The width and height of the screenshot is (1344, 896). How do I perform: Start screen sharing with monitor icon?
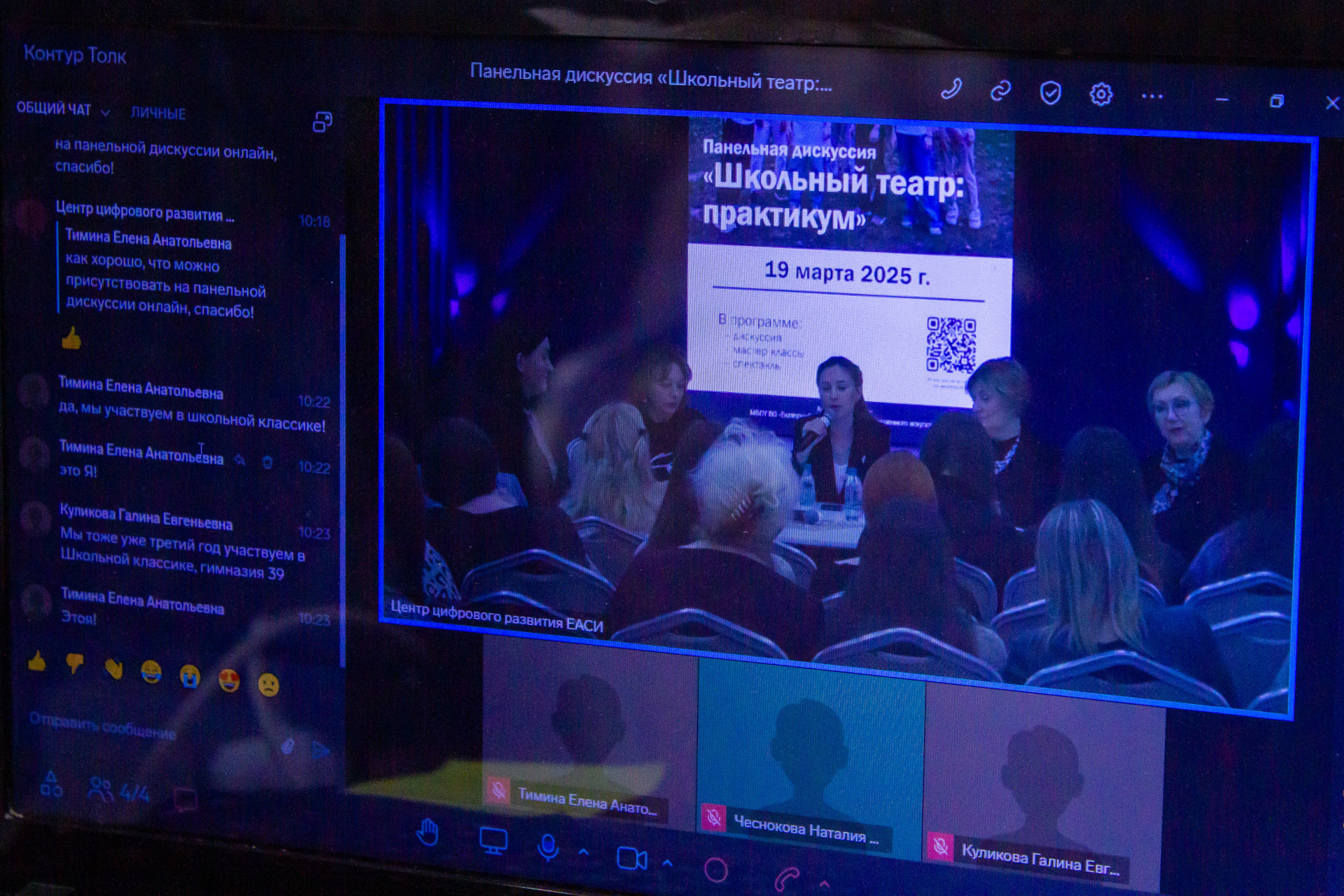click(493, 841)
